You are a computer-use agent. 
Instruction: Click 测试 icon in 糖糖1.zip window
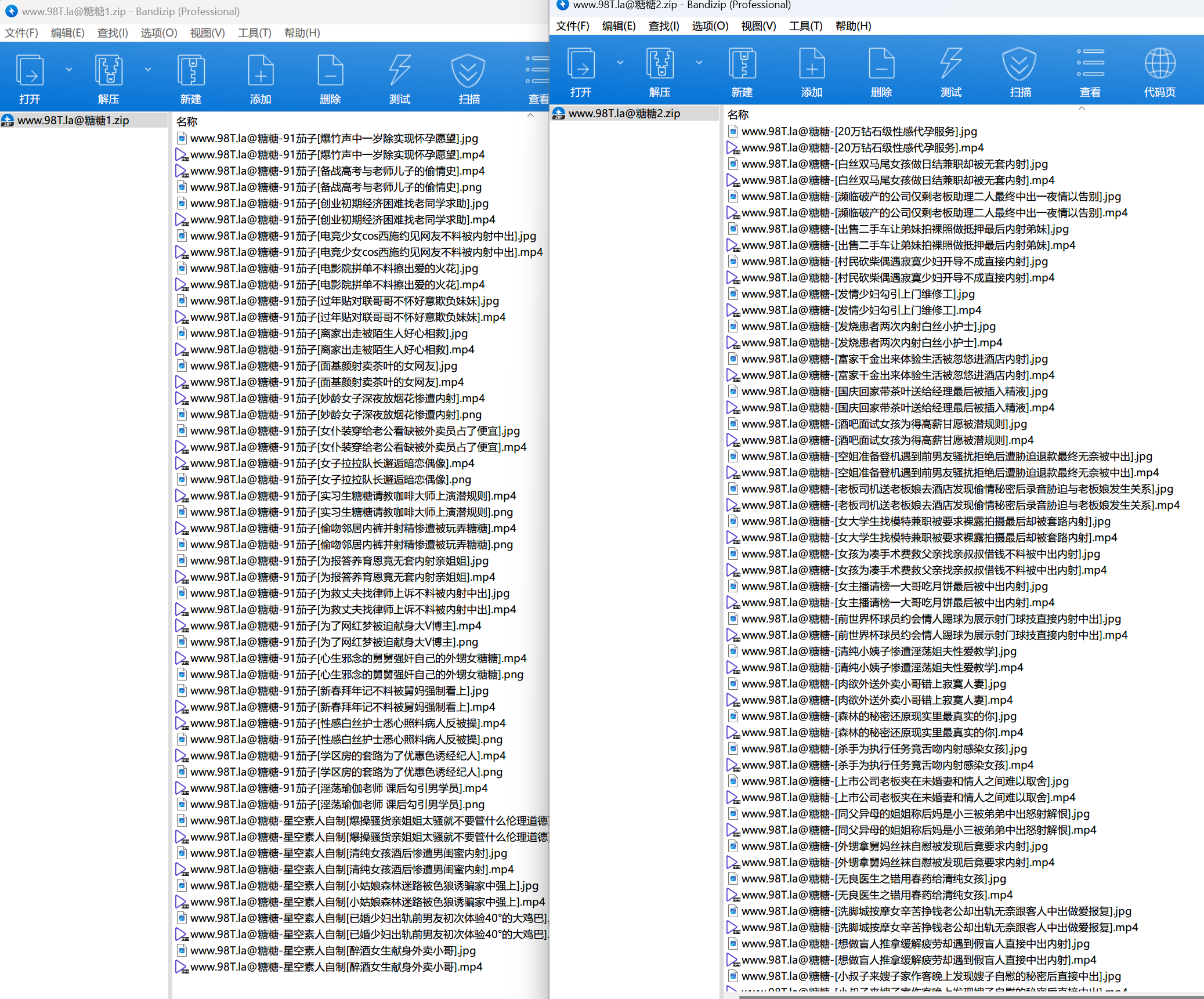tap(400, 70)
